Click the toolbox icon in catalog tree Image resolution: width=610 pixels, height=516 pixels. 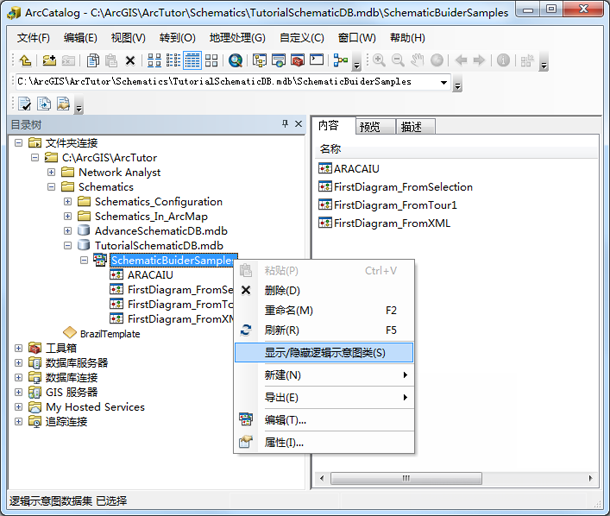[x=35, y=348]
